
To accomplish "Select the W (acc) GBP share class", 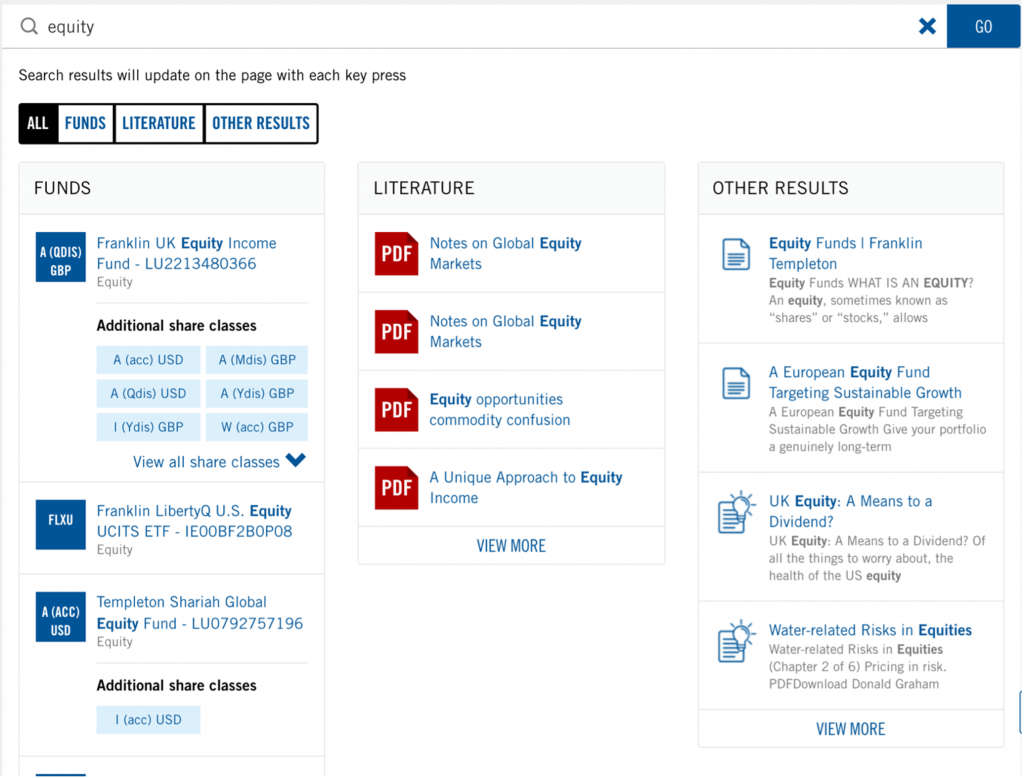I will pyautogui.click(x=257, y=426).
